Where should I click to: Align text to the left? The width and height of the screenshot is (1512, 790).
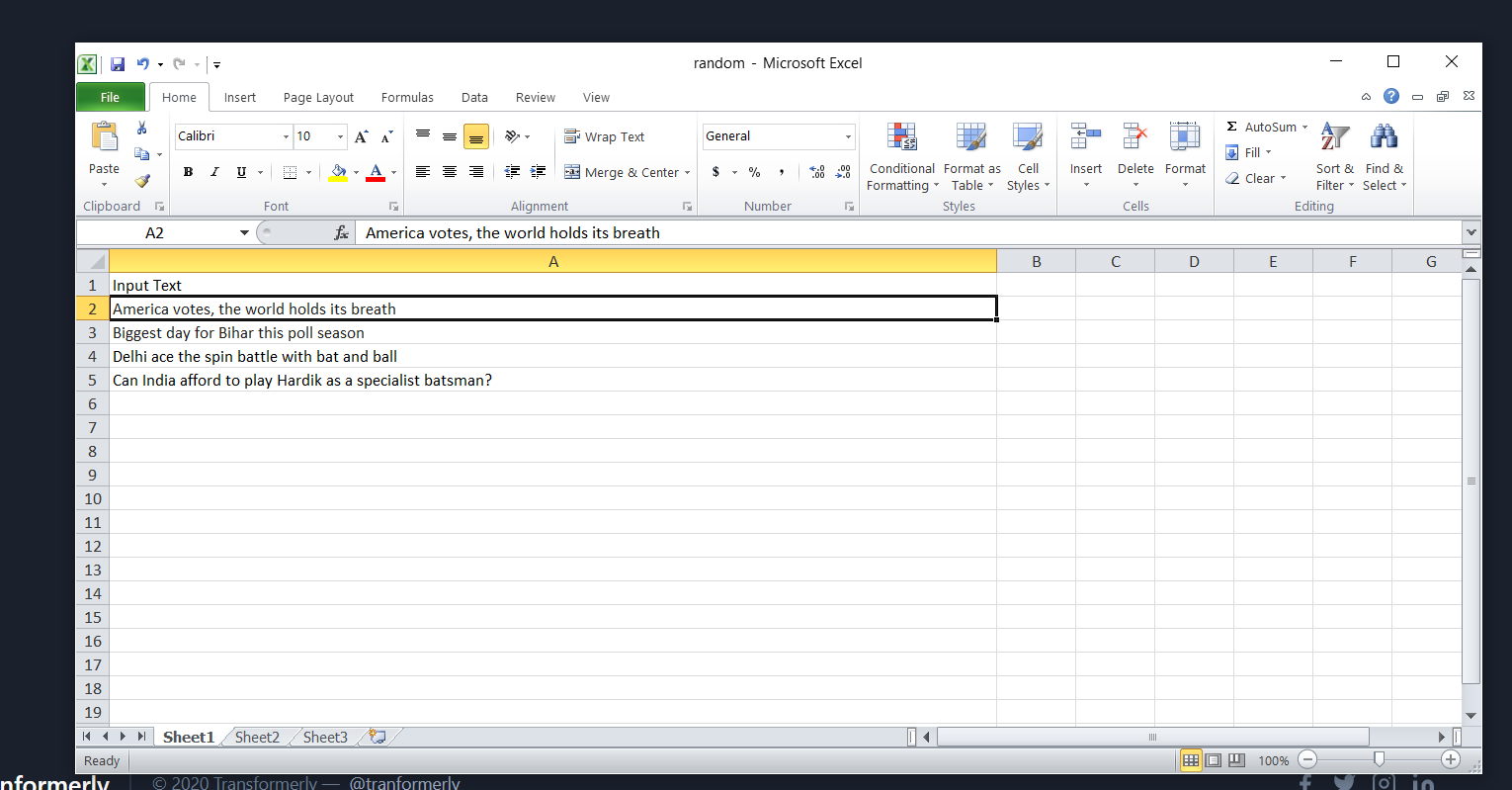pyautogui.click(x=423, y=172)
